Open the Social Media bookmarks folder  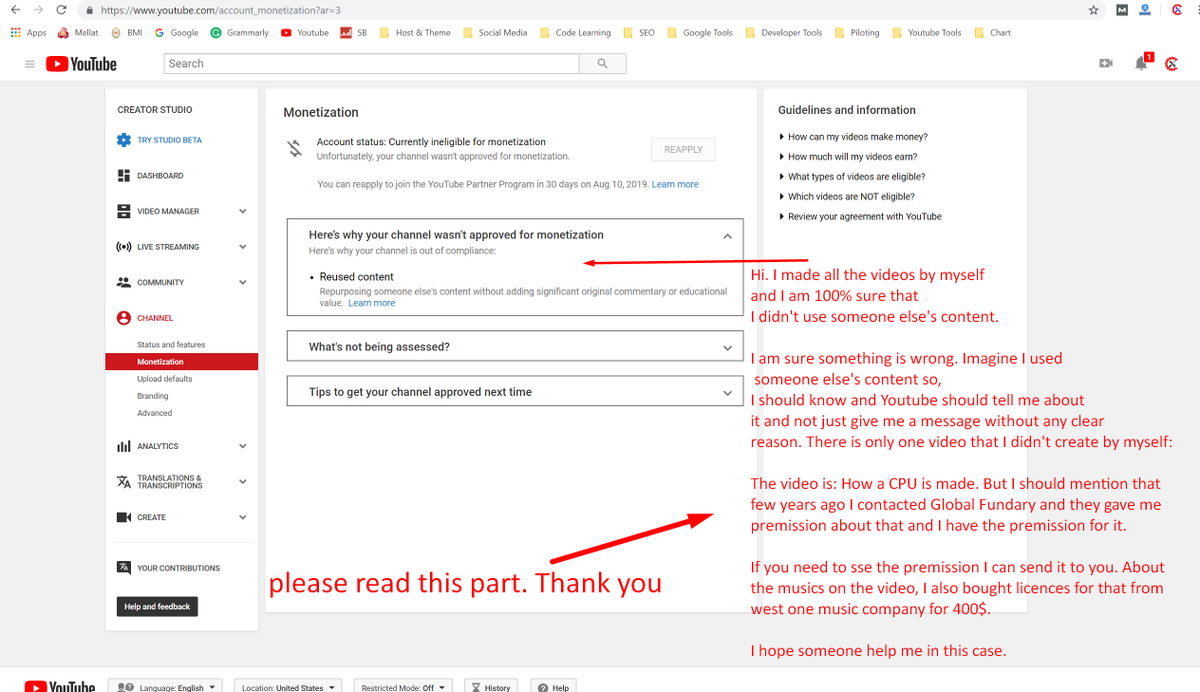click(495, 32)
